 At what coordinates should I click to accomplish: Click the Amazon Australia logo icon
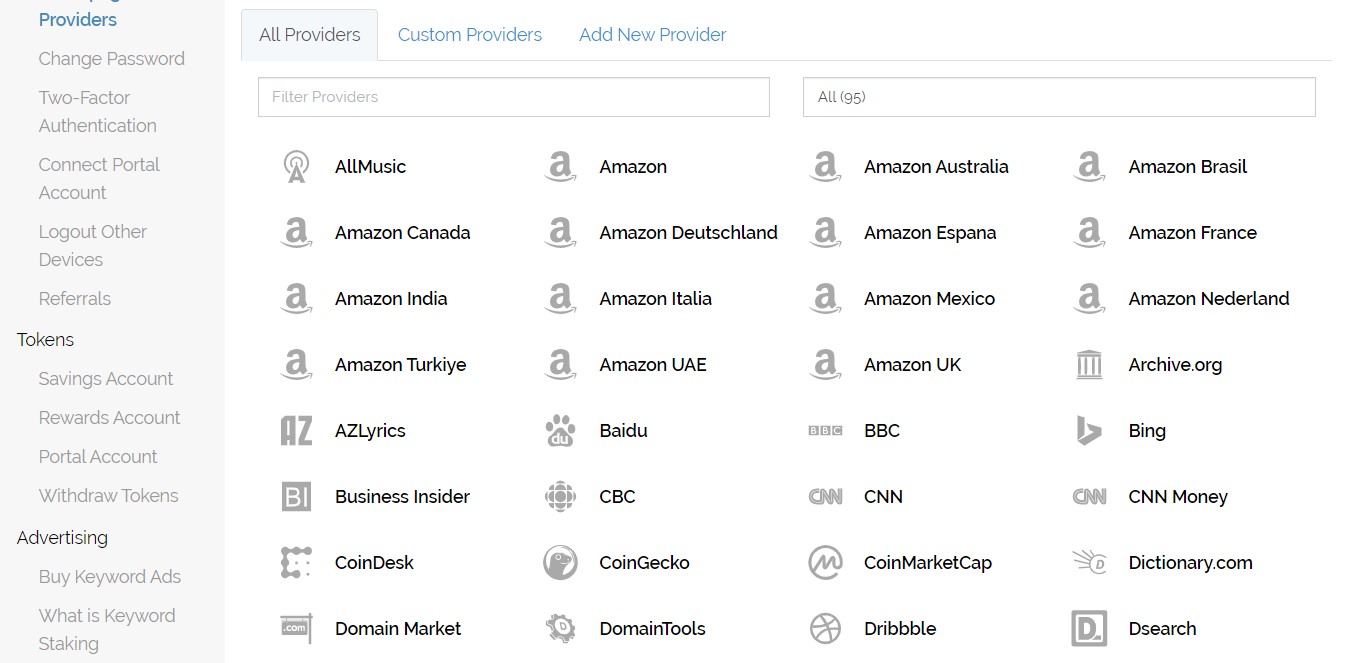pos(825,167)
